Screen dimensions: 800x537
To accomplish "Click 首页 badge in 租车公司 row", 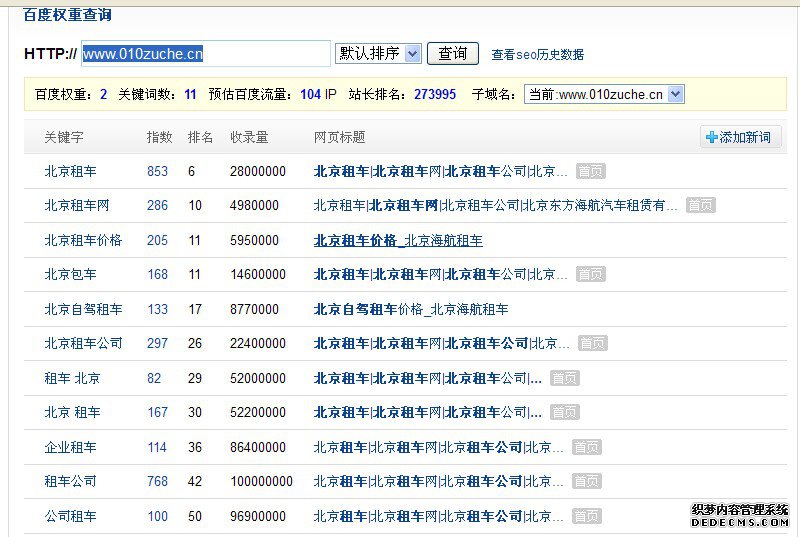I will tap(586, 481).
